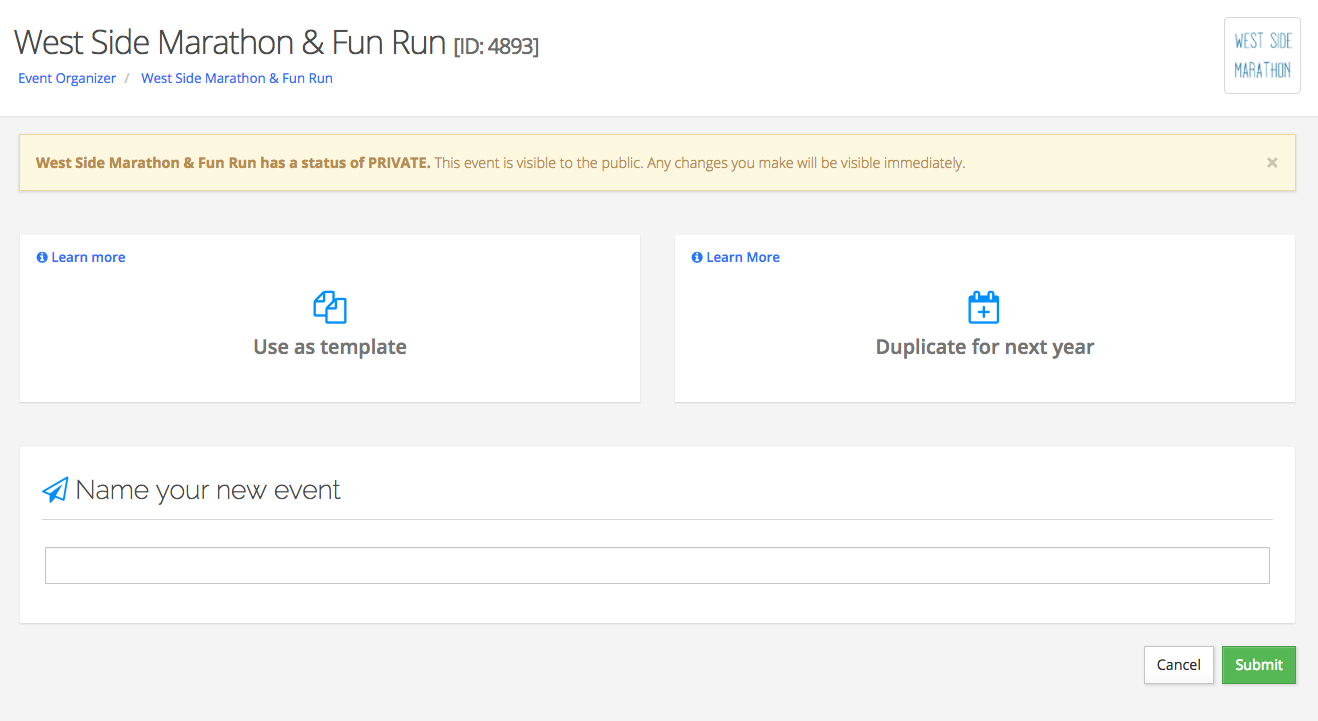
Task: Select the Use as template option
Action: [330, 319]
